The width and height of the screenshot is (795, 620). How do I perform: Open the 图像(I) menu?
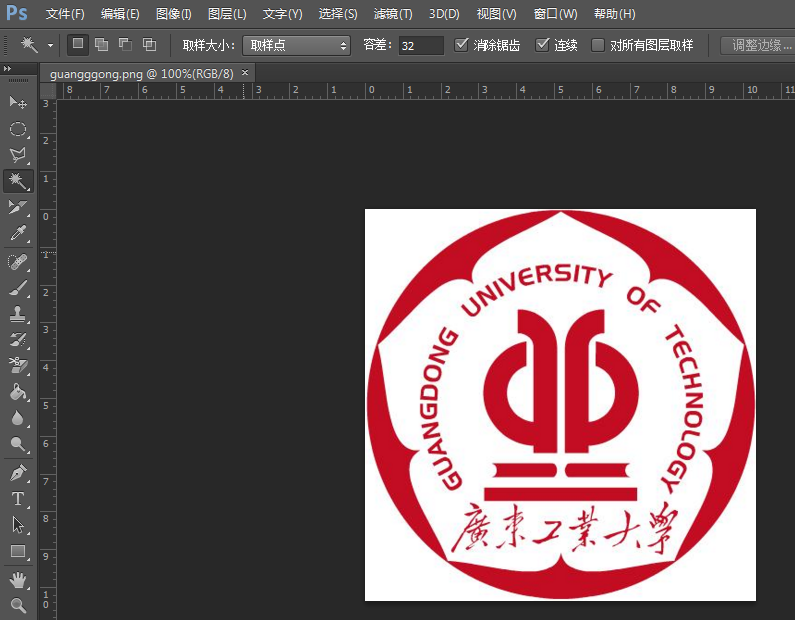173,14
